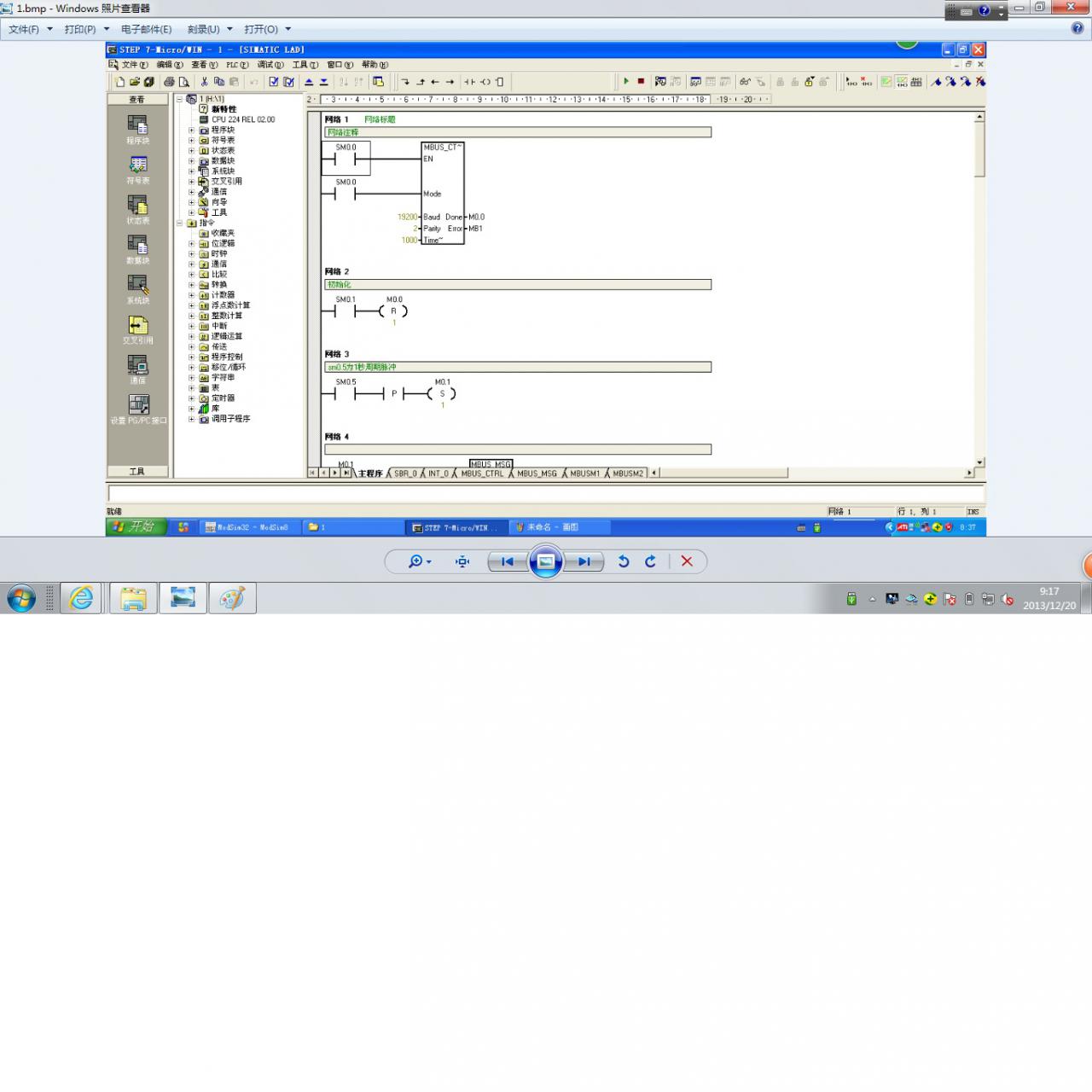Rotate the image clockwise

[x=651, y=561]
